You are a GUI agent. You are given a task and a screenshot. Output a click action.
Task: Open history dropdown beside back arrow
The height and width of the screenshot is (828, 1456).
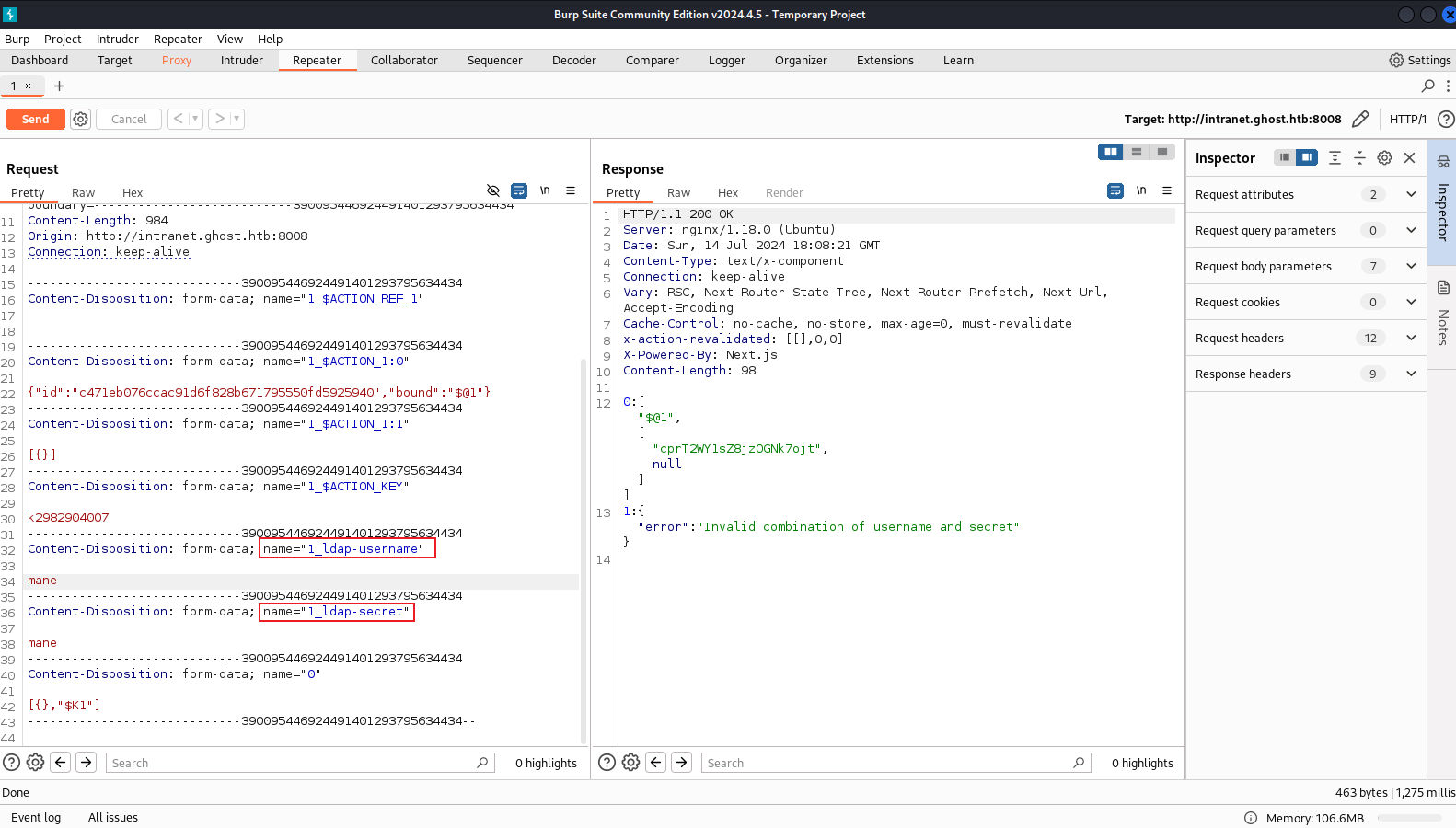pyautogui.click(x=195, y=119)
